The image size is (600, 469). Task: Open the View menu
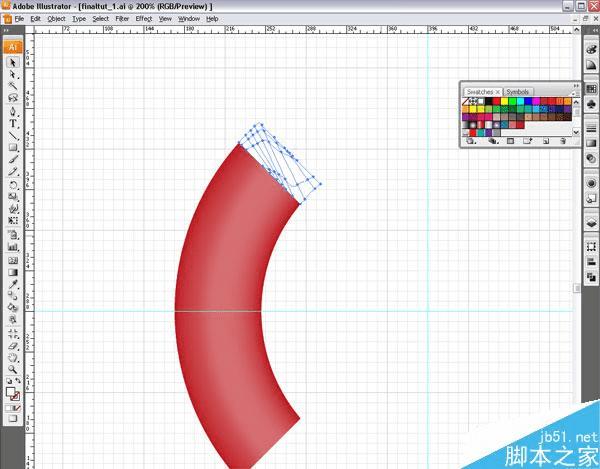[165, 19]
